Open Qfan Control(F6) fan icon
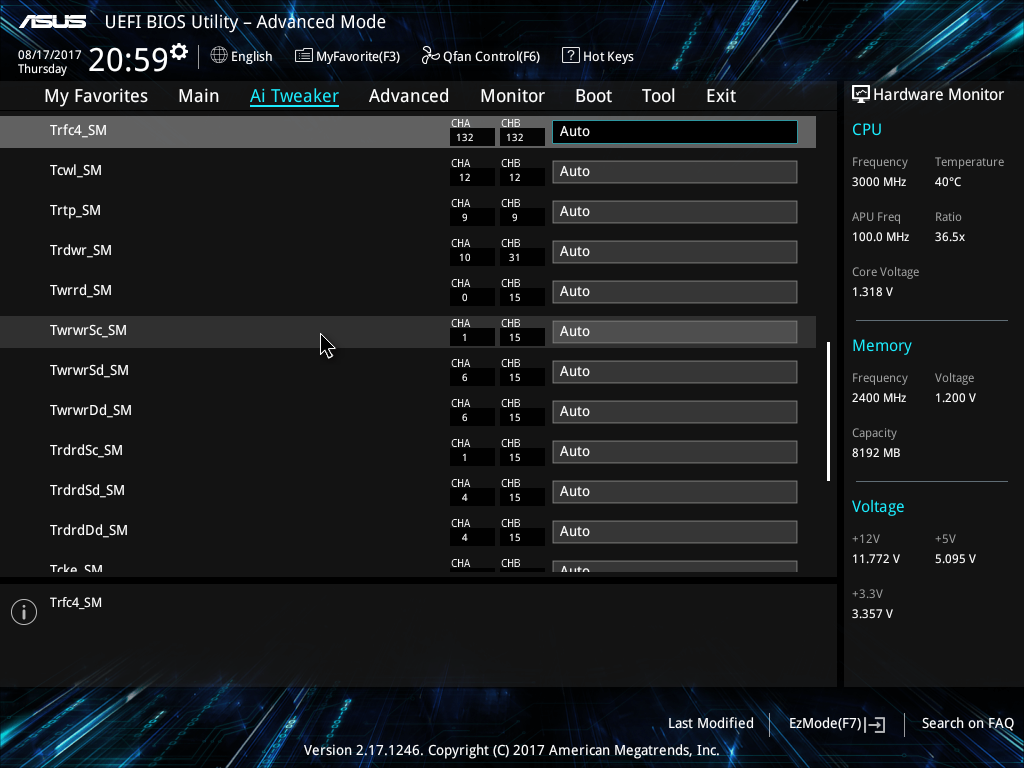The height and width of the screenshot is (768, 1024). pyautogui.click(x=430, y=56)
